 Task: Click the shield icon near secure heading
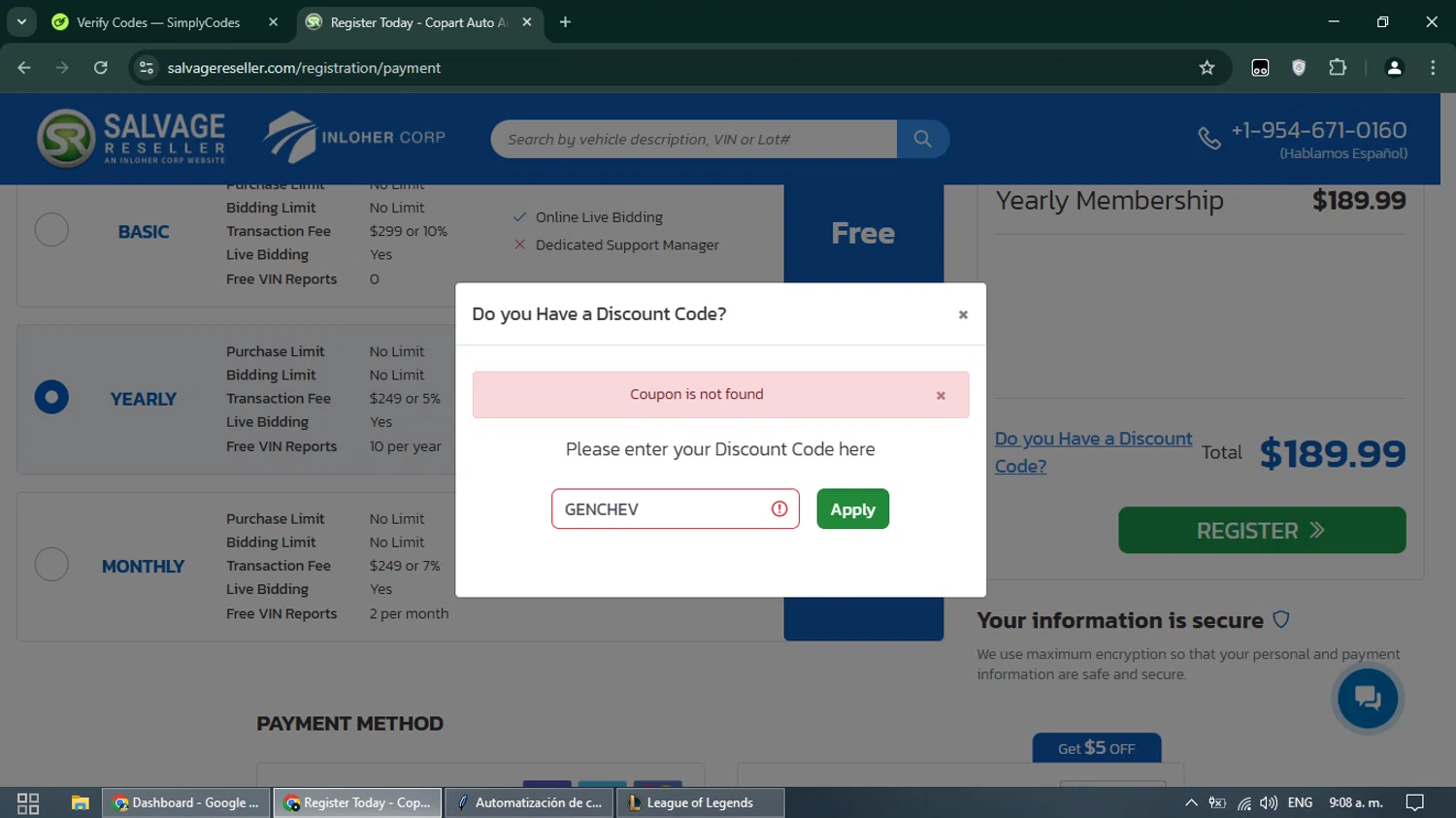point(1281,619)
